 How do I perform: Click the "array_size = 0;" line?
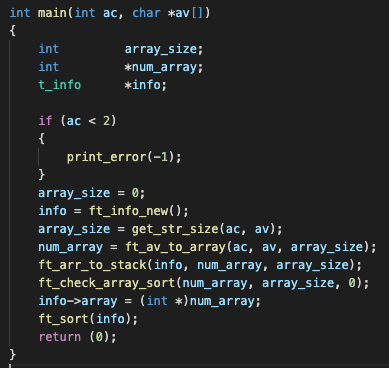(92, 193)
